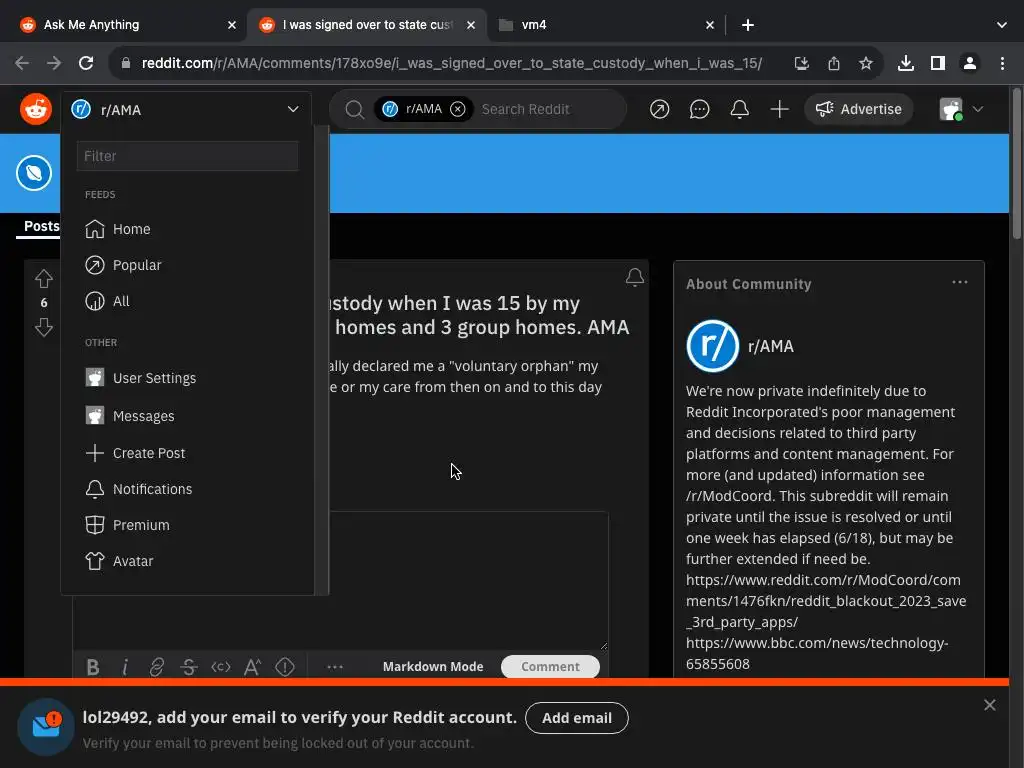Screen dimensions: 1024x768
Task: Apply strikethrough in comment editor
Action: click(189, 667)
